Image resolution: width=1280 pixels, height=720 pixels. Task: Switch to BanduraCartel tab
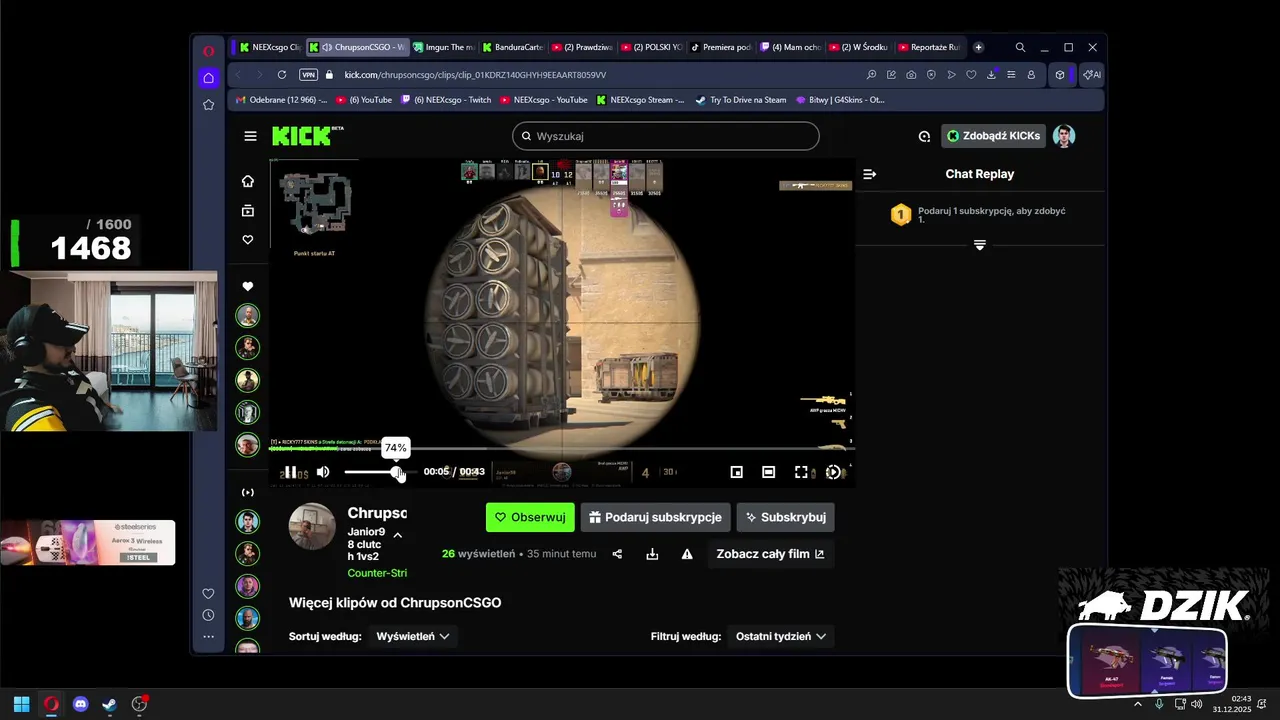512,47
